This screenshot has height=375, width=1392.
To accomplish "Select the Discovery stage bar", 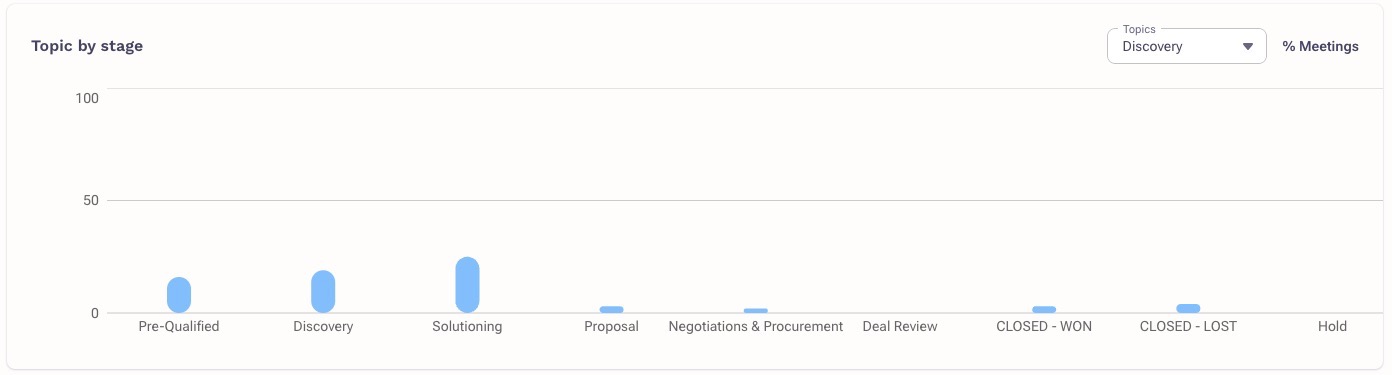I will 323,292.
